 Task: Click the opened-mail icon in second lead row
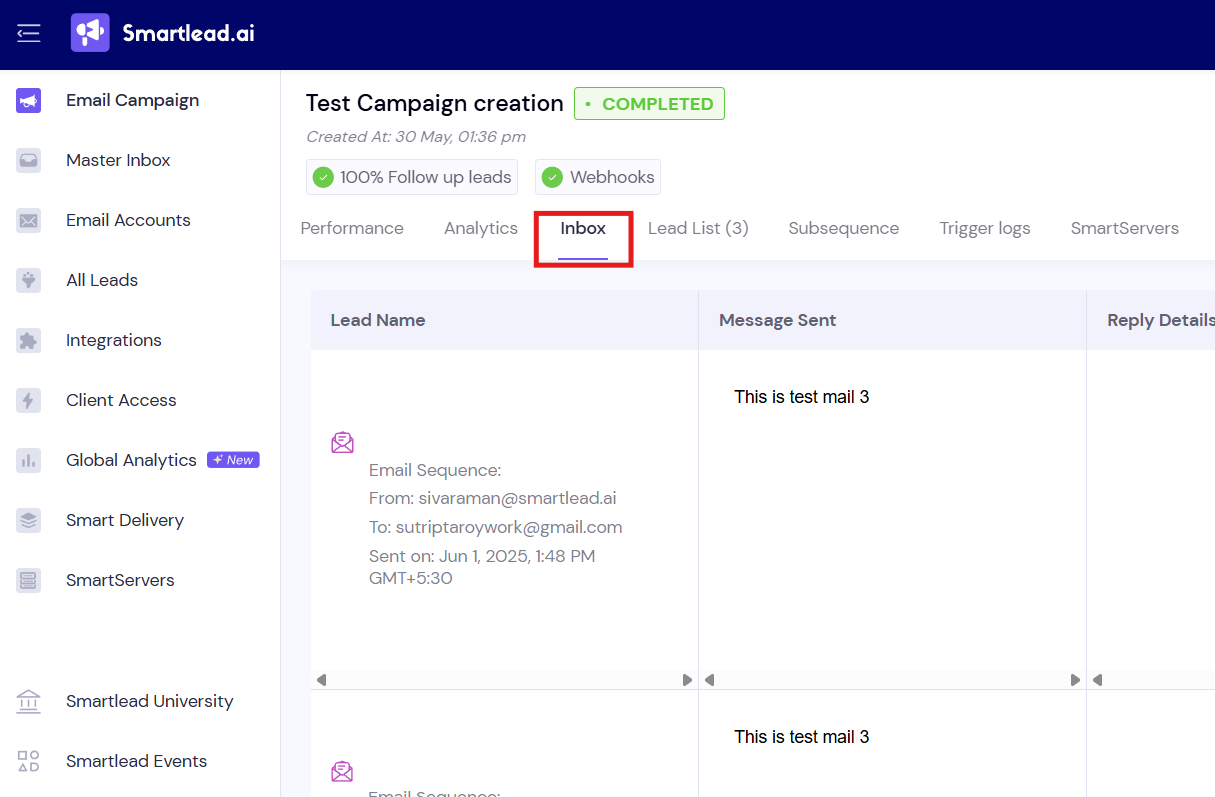pyautogui.click(x=342, y=771)
